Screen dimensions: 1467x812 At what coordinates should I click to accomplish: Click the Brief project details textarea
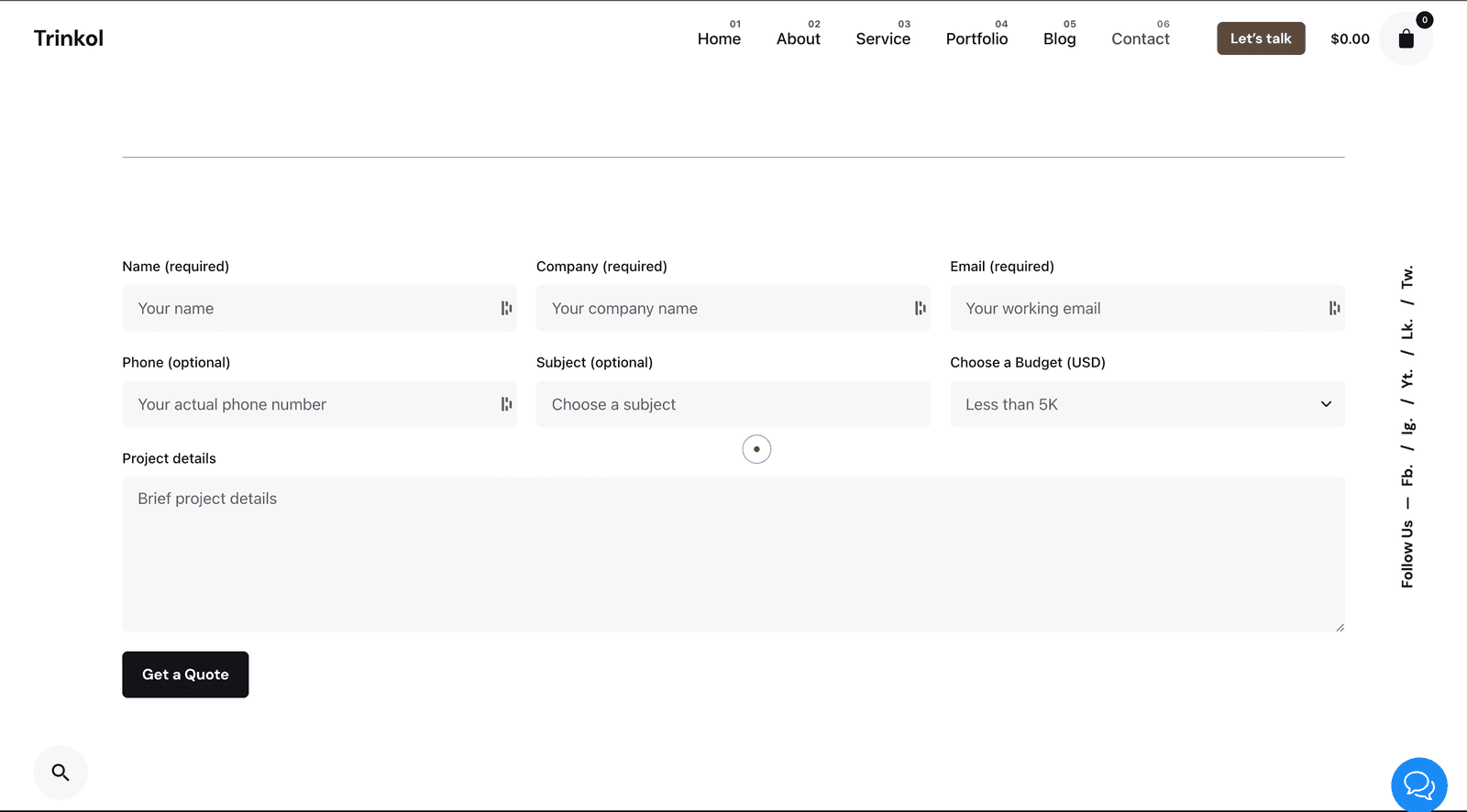point(733,554)
